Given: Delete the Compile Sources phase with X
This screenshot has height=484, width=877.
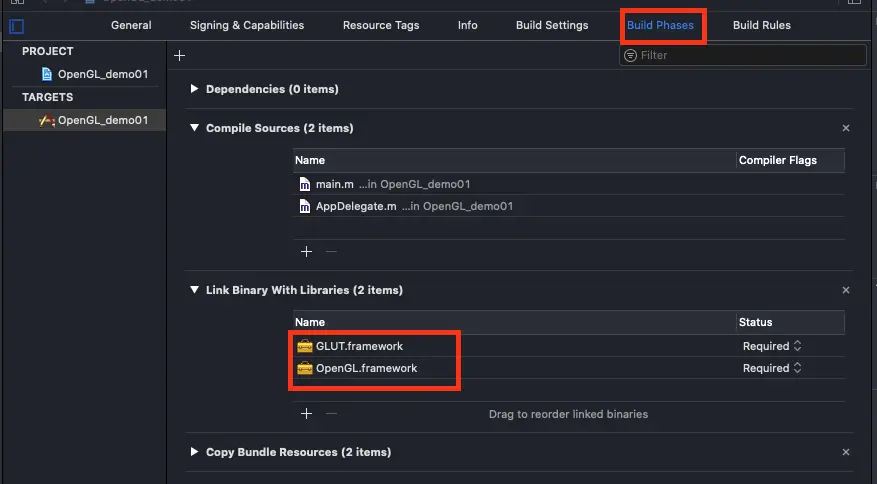Looking at the screenshot, I should click(846, 128).
